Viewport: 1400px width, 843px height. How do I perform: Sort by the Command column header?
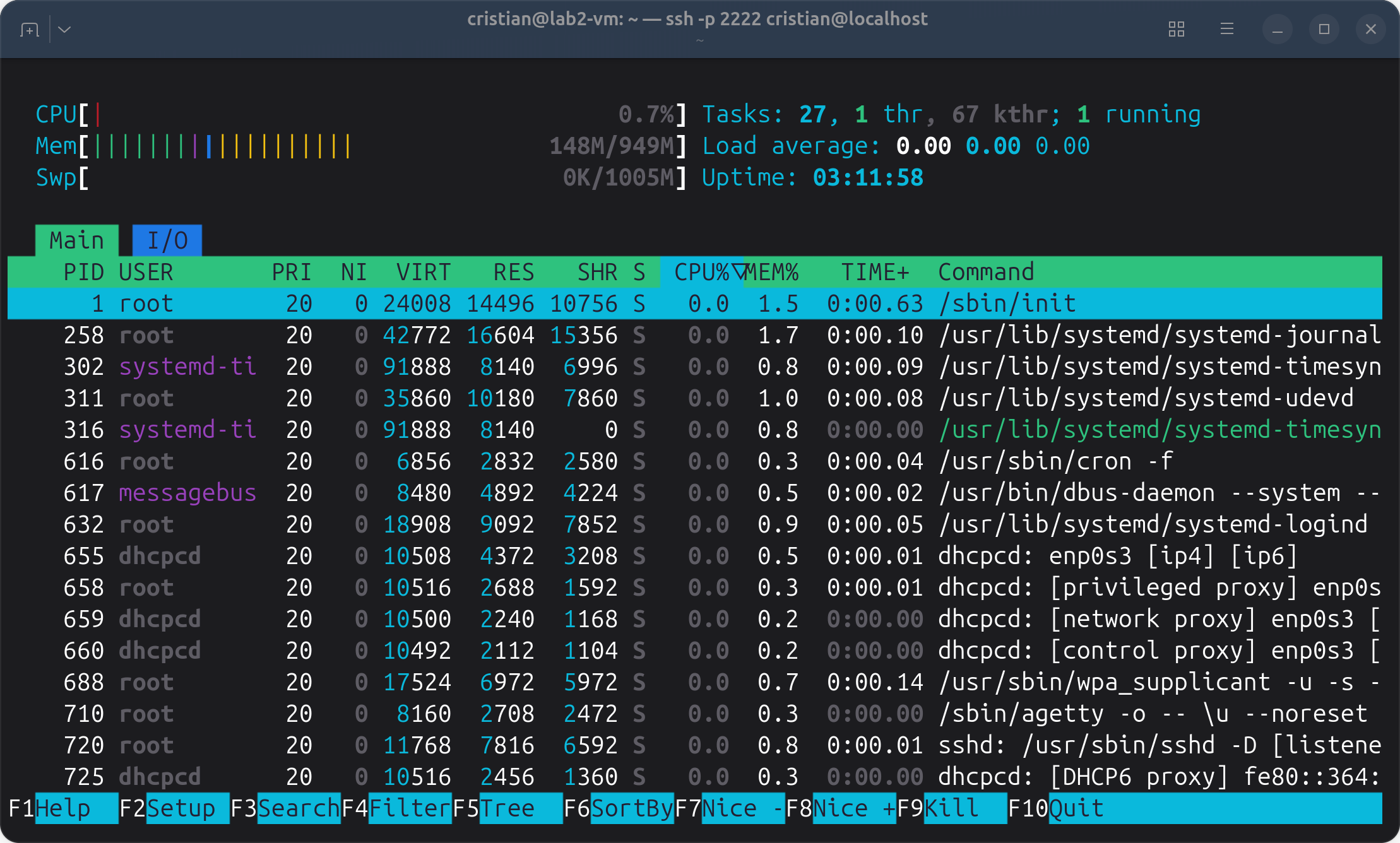coord(986,272)
